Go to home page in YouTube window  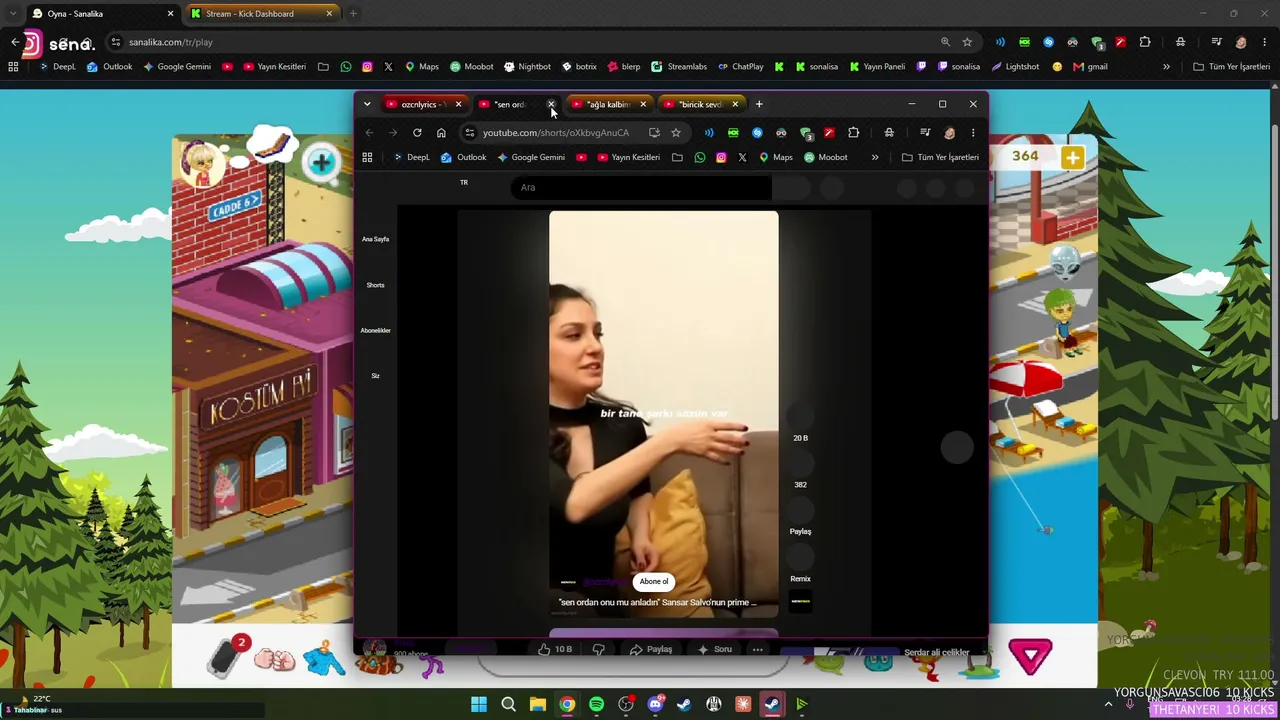point(441,133)
